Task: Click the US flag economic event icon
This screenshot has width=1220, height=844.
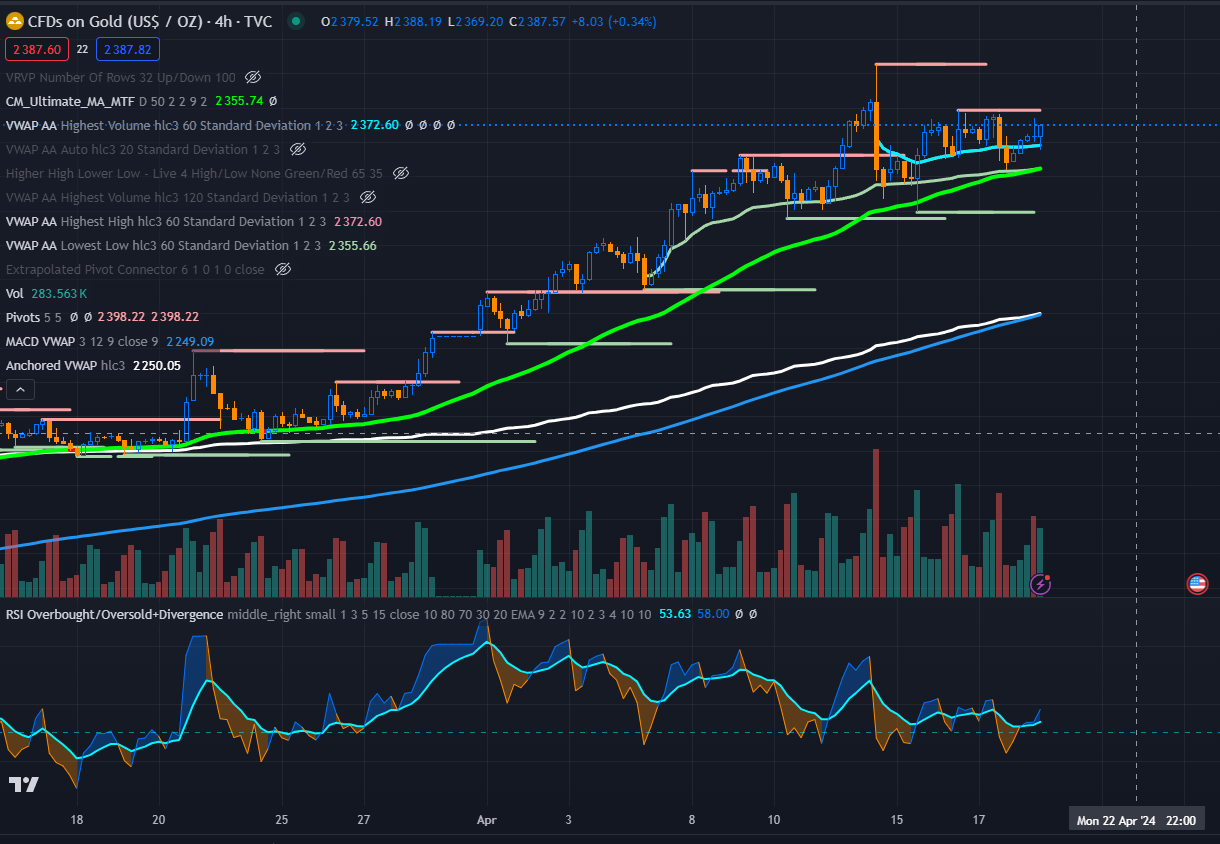Action: coord(1197,583)
